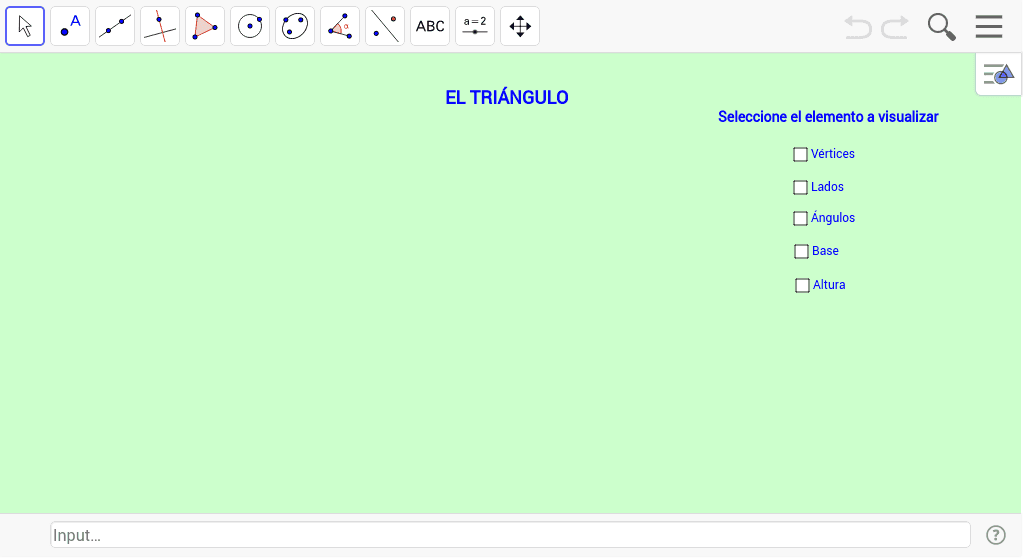
Task: Select the Circle with center tool
Action: 250,26
